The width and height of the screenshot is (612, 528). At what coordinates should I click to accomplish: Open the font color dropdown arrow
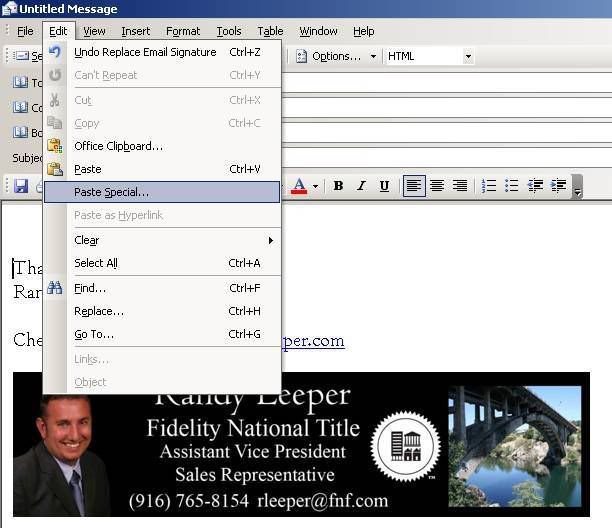pos(315,186)
